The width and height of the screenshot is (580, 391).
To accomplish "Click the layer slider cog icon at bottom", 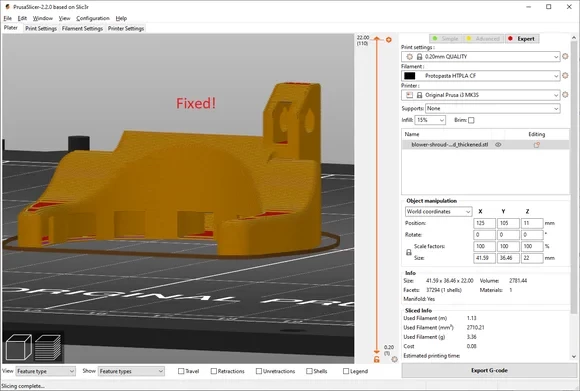I will 394,359.
